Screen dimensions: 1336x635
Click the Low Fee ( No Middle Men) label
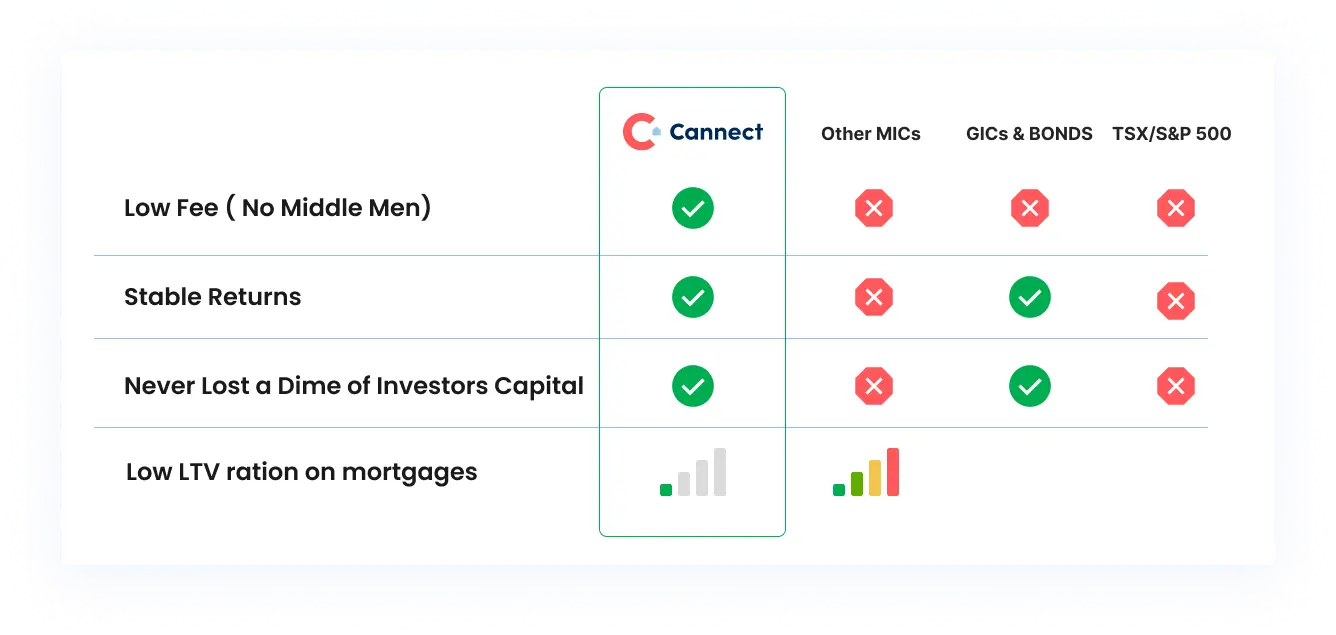point(278,208)
